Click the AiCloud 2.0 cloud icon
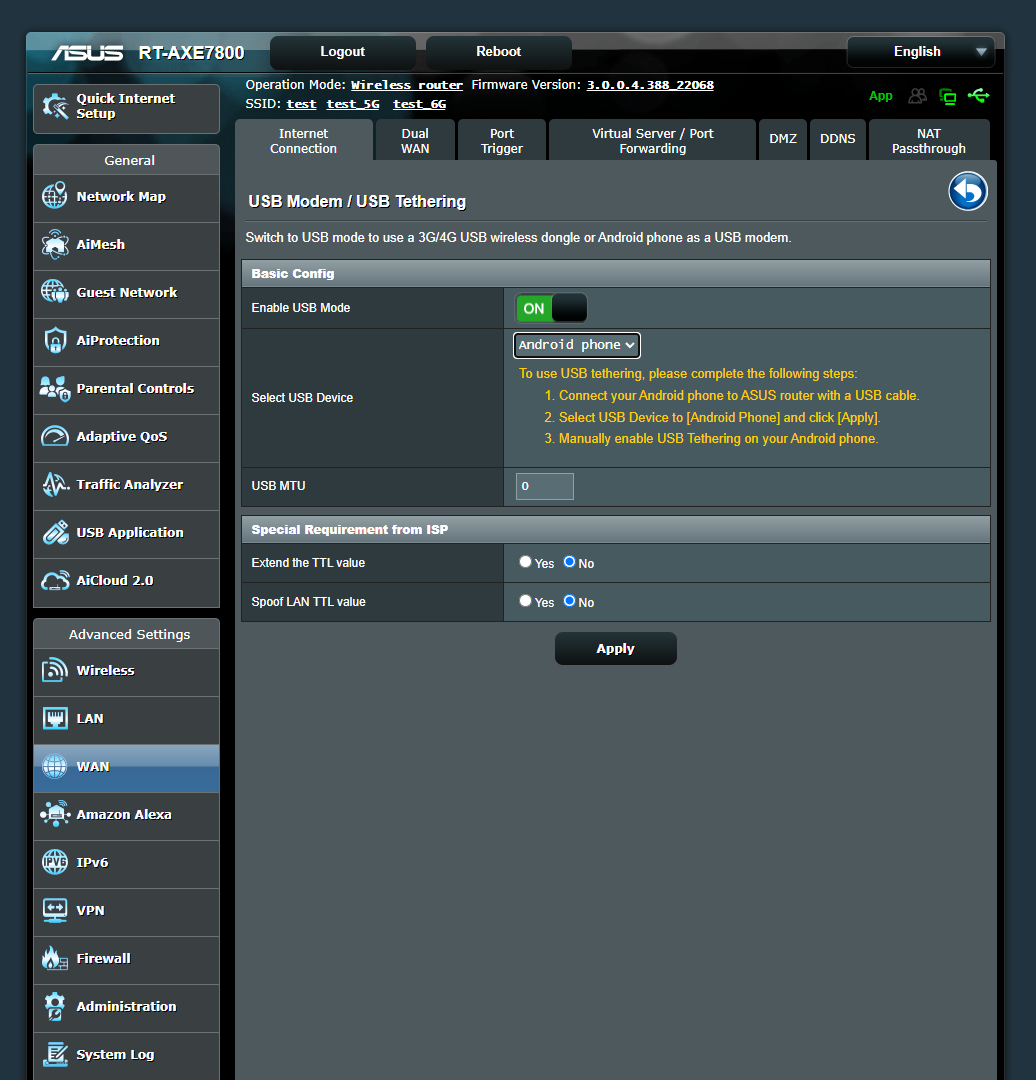 (x=55, y=581)
